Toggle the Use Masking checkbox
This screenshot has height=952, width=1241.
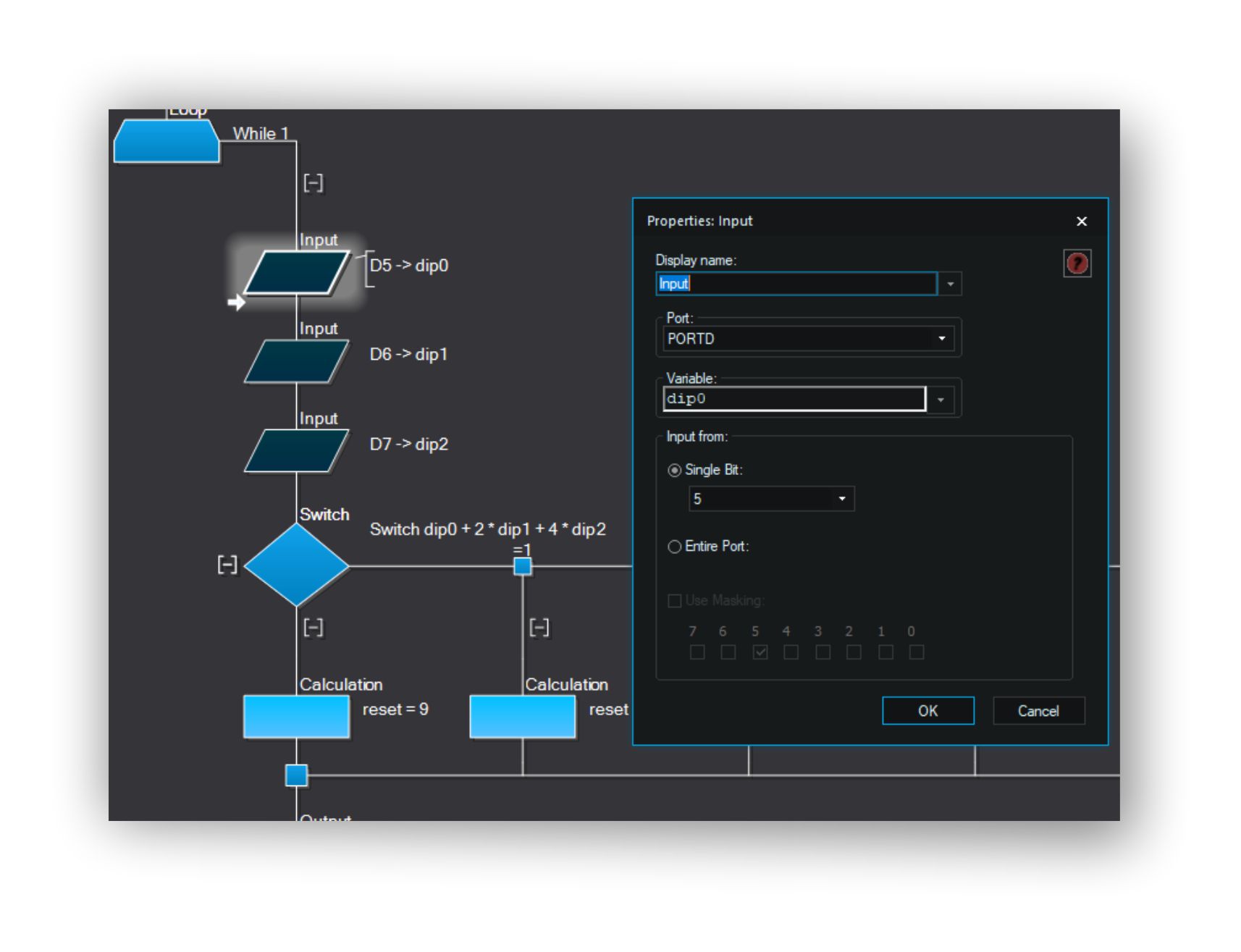pyautogui.click(x=674, y=601)
